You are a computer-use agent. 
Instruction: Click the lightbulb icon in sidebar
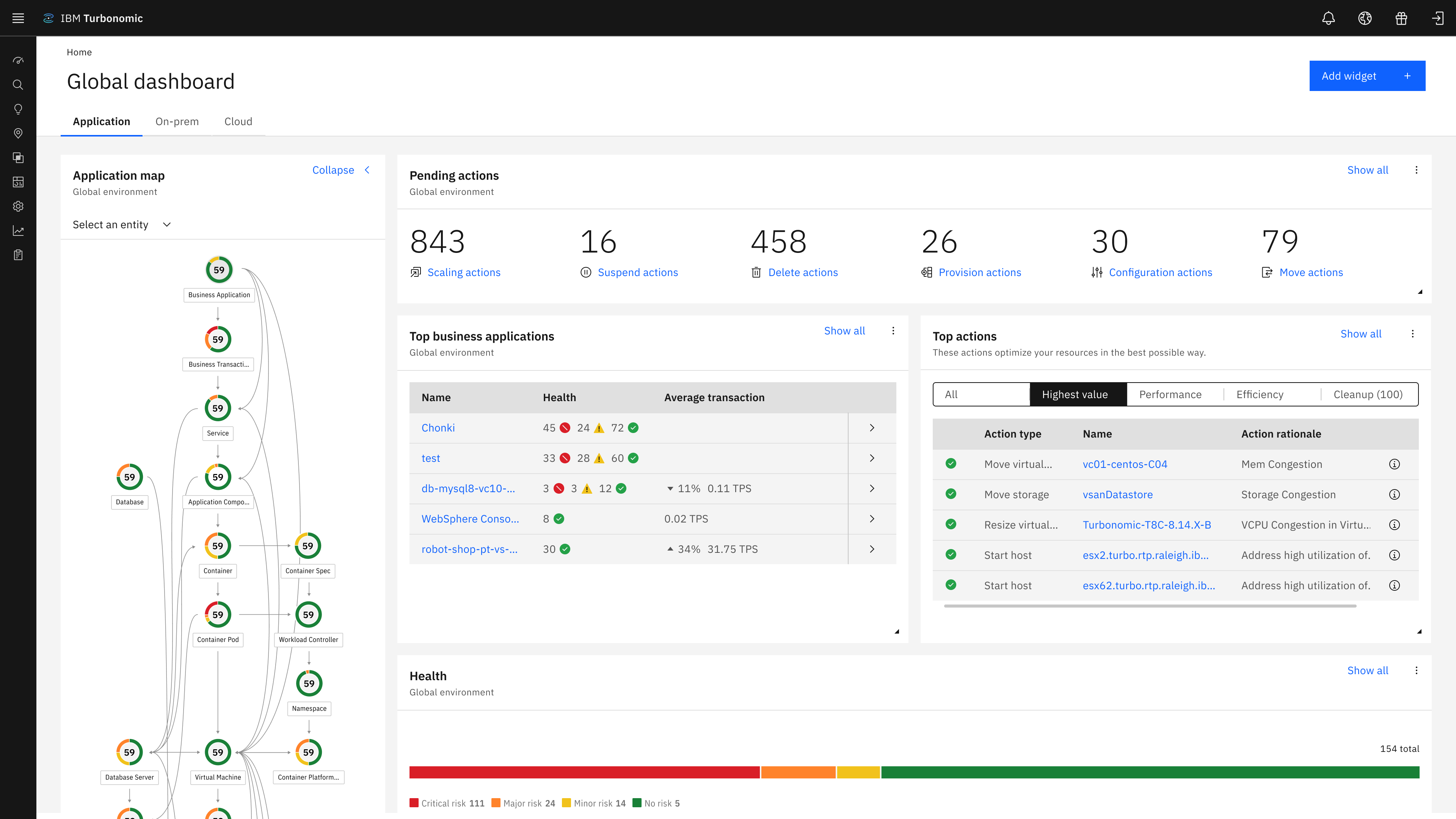(18, 109)
